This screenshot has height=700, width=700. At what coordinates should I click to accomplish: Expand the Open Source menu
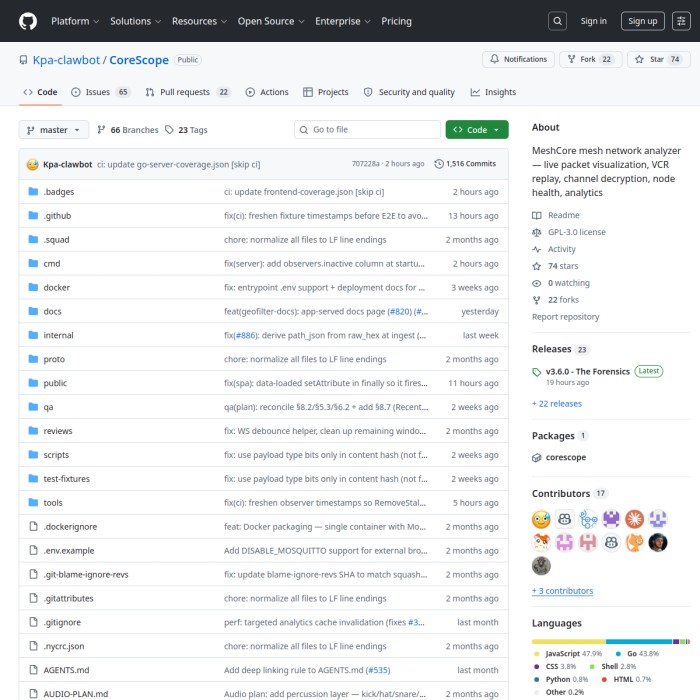(x=271, y=21)
